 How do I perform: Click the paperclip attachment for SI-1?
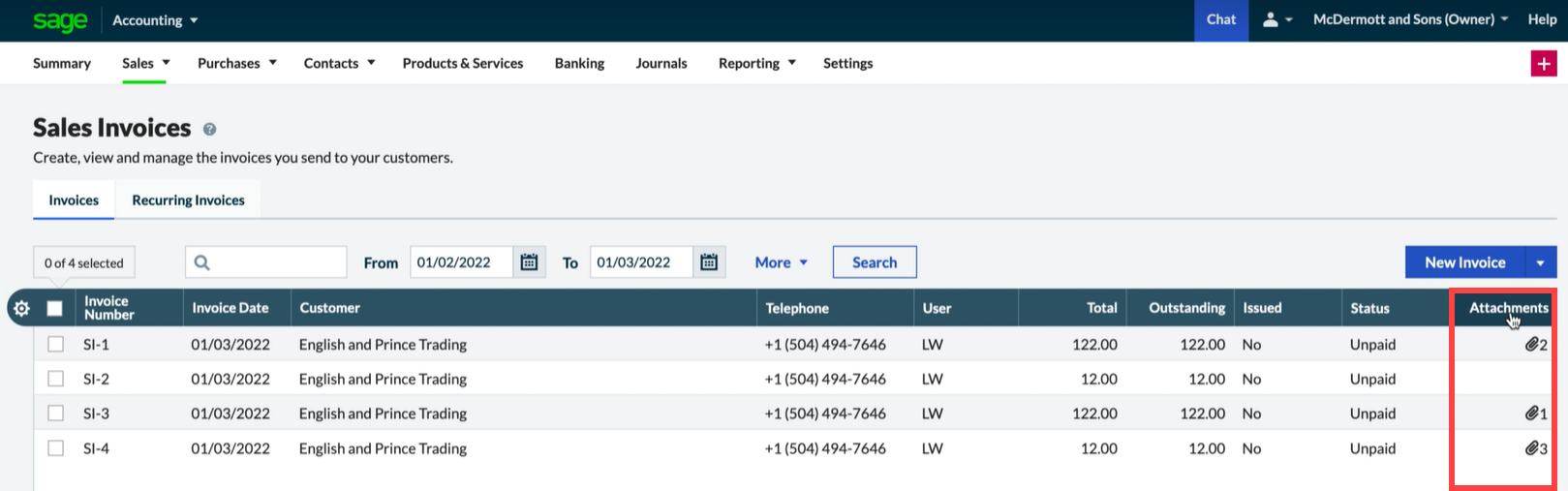click(1534, 345)
